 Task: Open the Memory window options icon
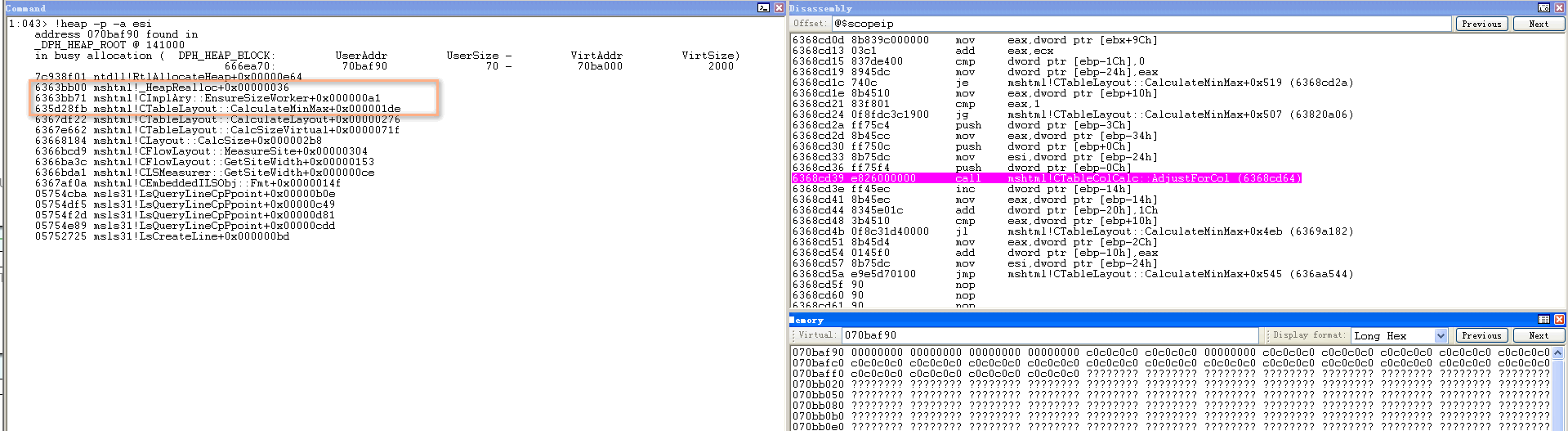coord(1543,319)
